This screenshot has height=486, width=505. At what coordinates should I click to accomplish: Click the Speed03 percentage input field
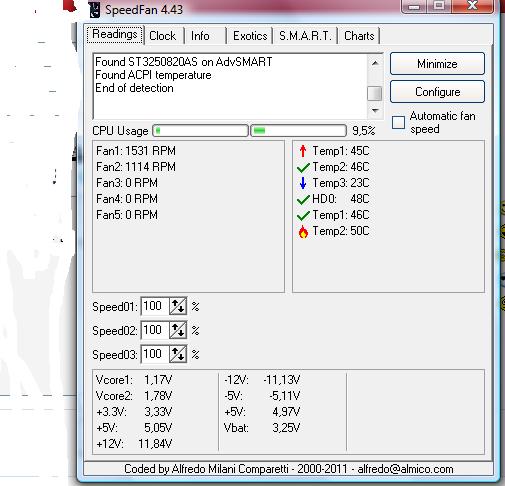click(155, 354)
